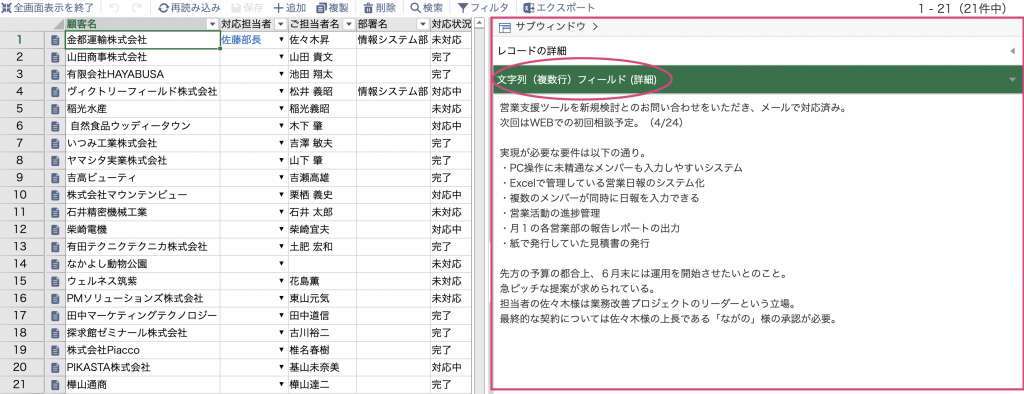The image size is (1024, 394).
Task: Exit full screen display mode
Action: 48,8
